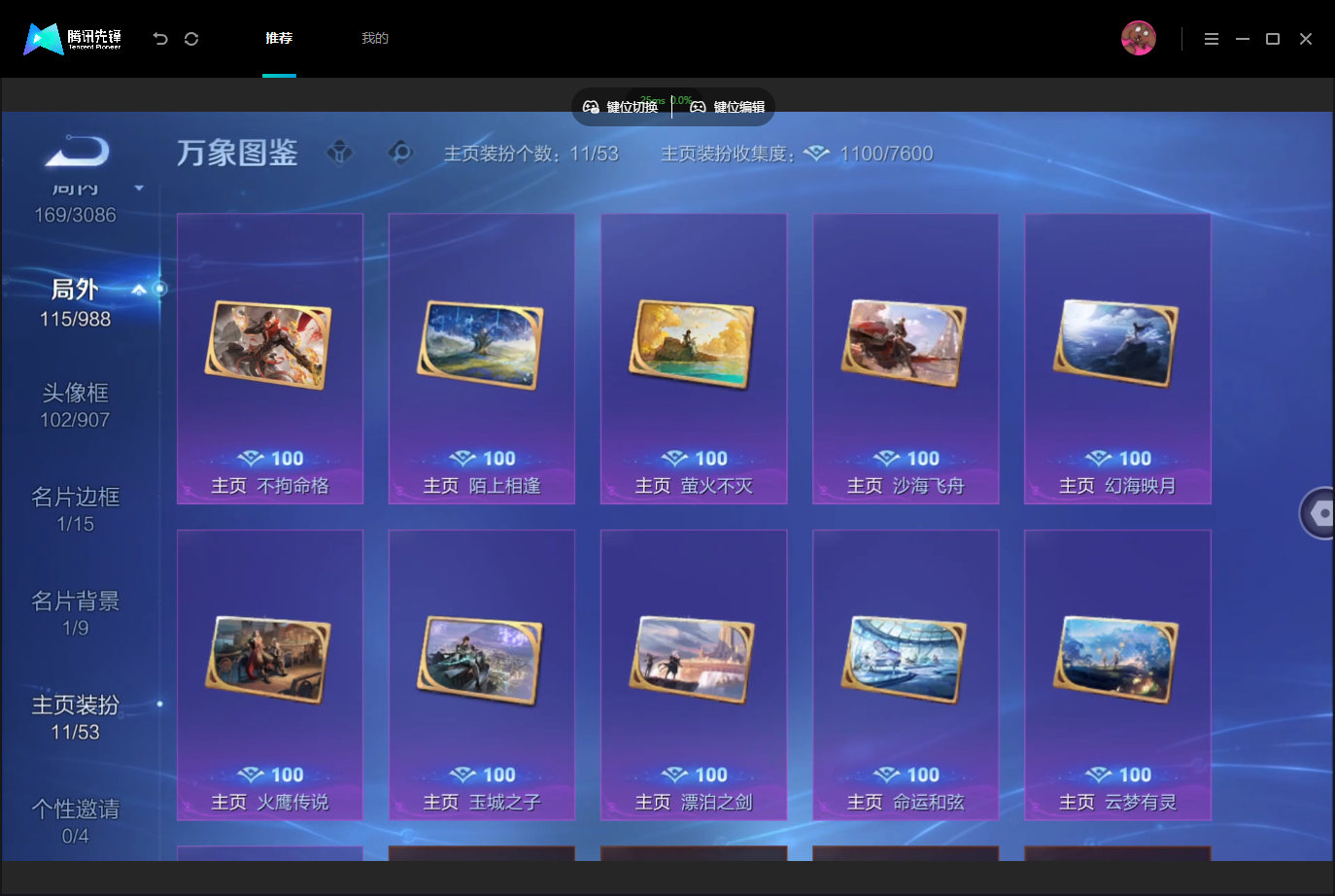The height and width of the screenshot is (896, 1335).
Task: Open the 玉城之子 homepage card
Action: (x=482, y=675)
